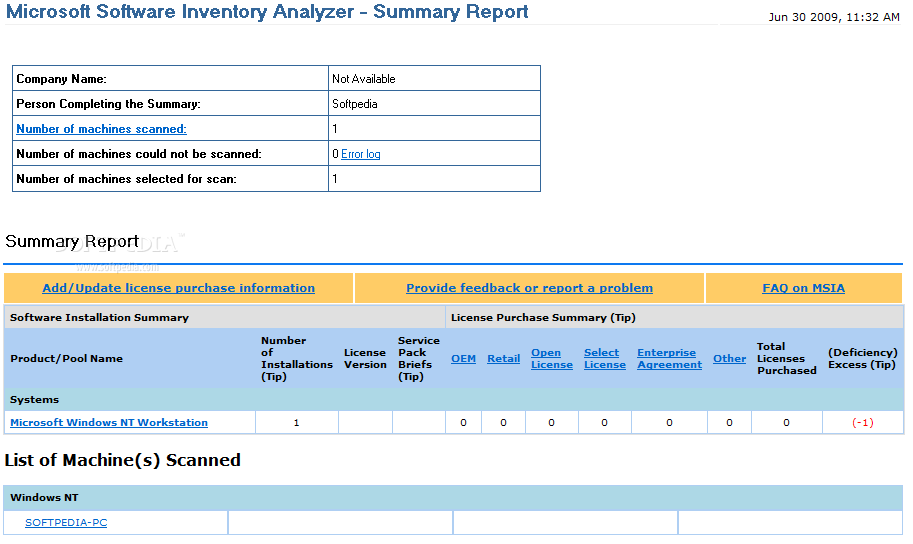Image resolution: width=913 pixels, height=544 pixels.
Task: Open the Open License column link
Action: (551, 358)
